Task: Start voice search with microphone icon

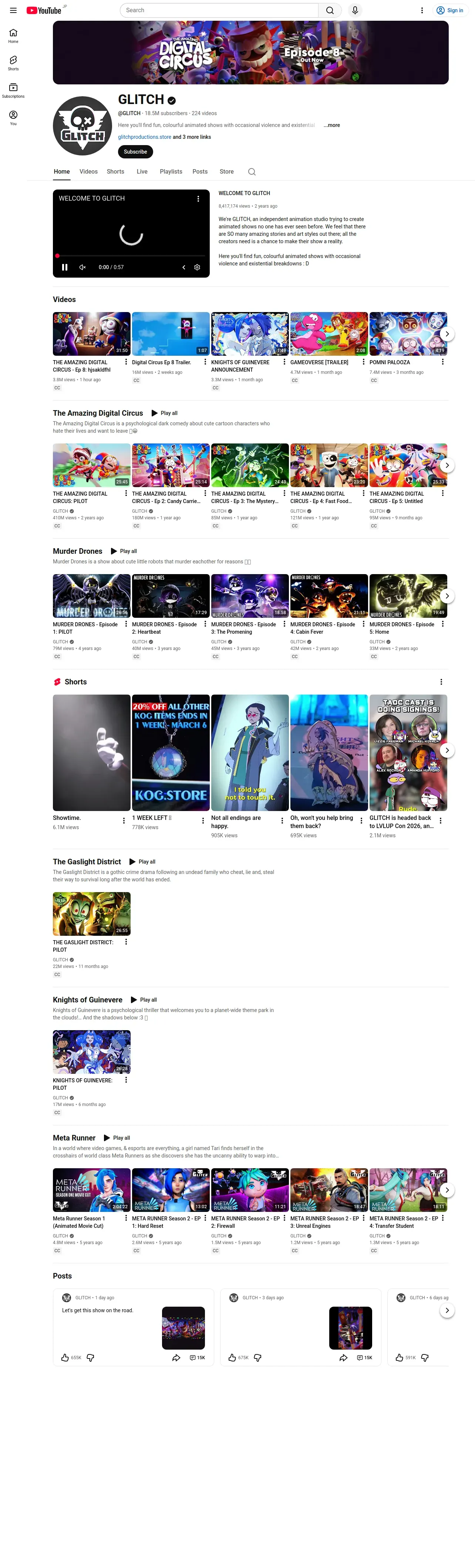Action: click(355, 10)
